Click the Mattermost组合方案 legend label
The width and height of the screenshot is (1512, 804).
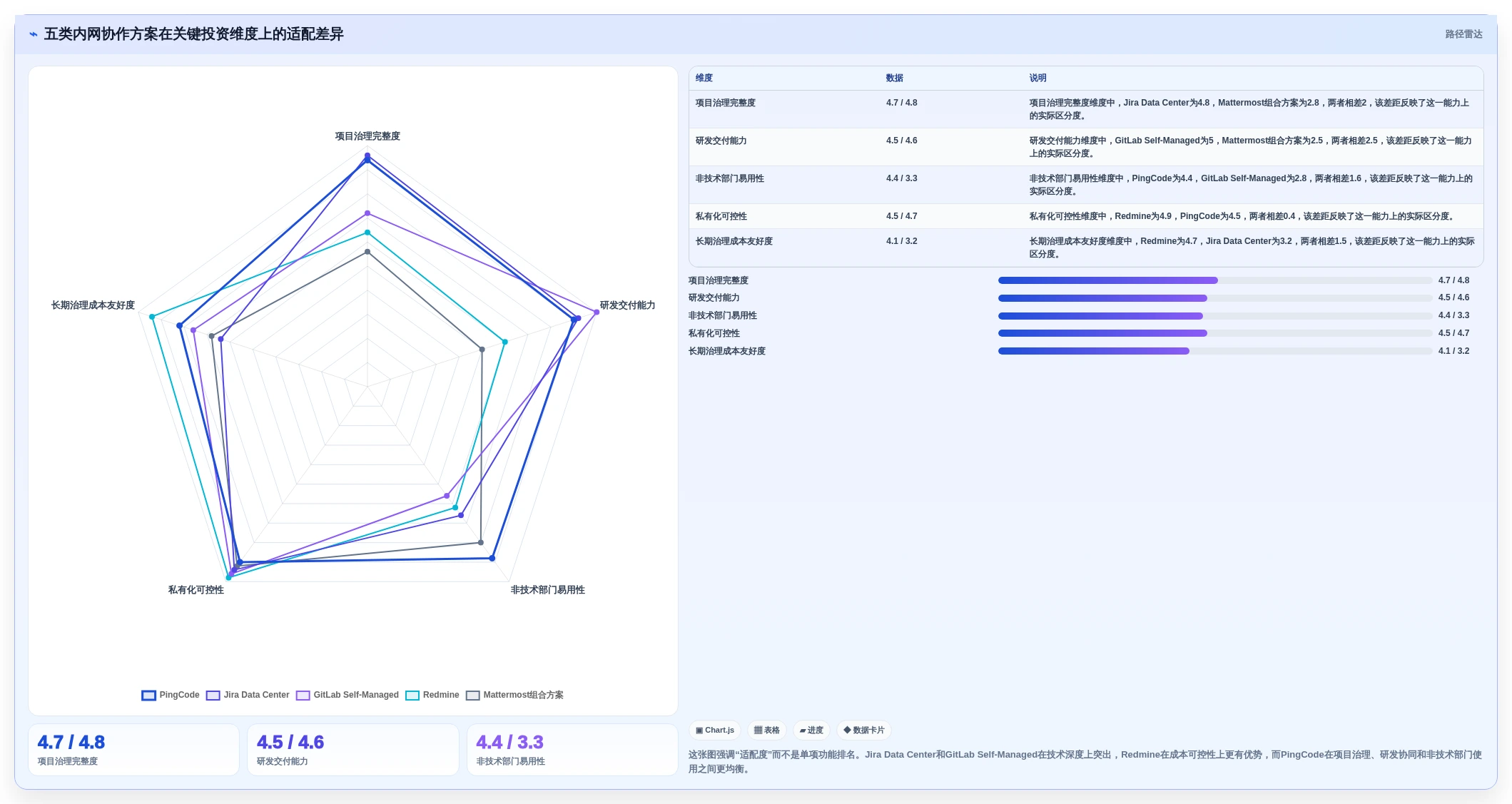(523, 695)
